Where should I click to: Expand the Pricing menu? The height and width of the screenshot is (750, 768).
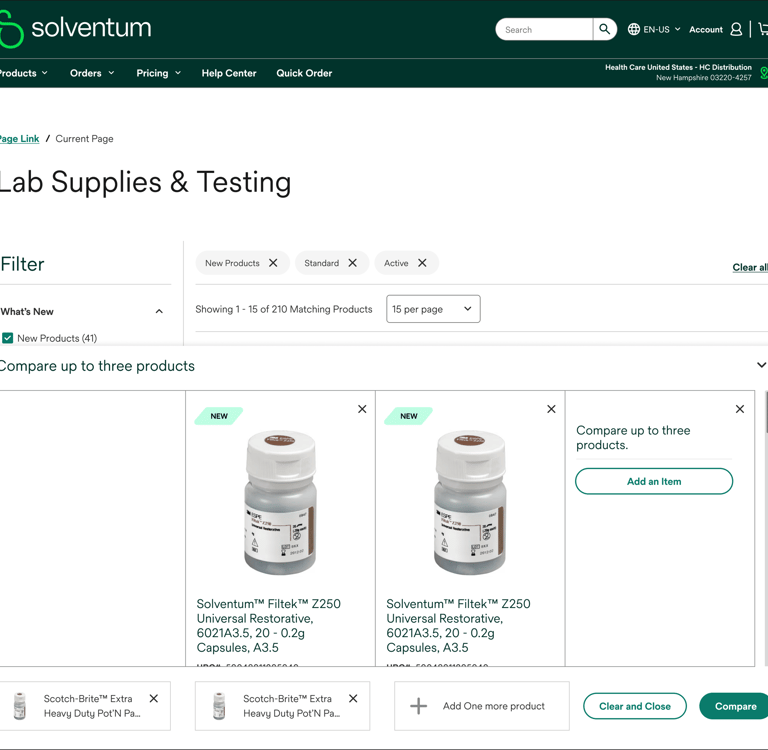click(x=159, y=73)
